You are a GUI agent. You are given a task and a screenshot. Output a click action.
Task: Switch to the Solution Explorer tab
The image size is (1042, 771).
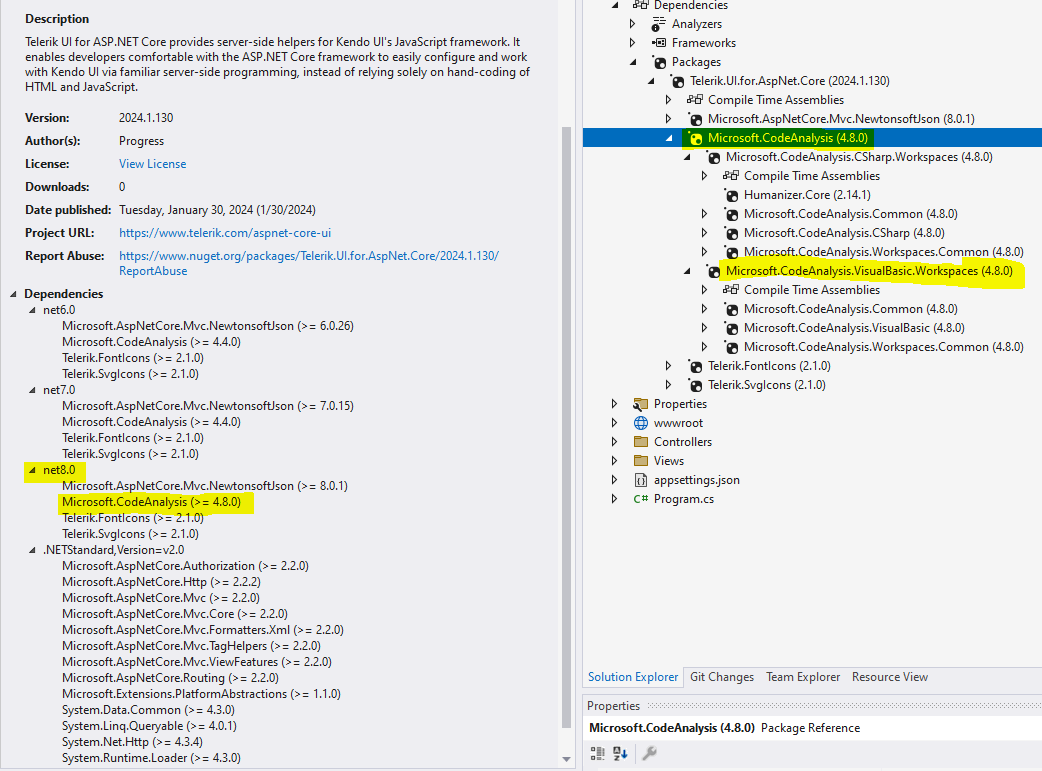(633, 677)
